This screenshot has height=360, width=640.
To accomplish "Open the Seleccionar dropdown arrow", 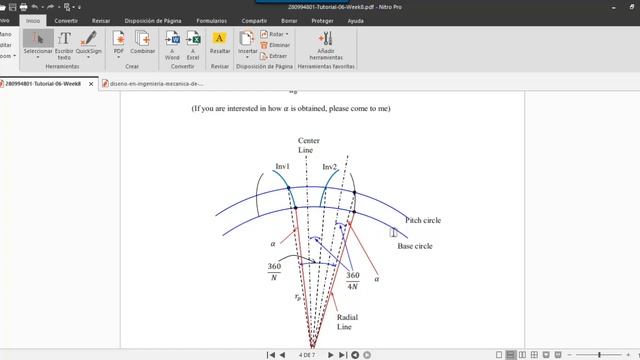I will pos(38,58).
